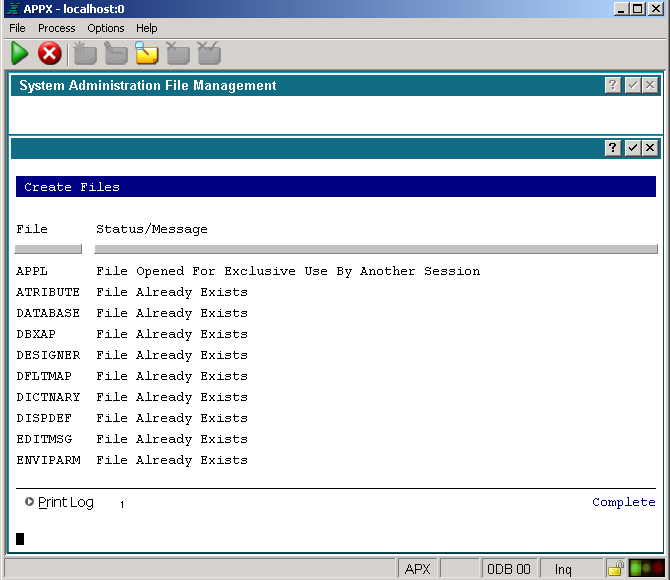This screenshot has width=670, height=580.
Task: Select the DESIGNER file name
Action: [x=48, y=355]
